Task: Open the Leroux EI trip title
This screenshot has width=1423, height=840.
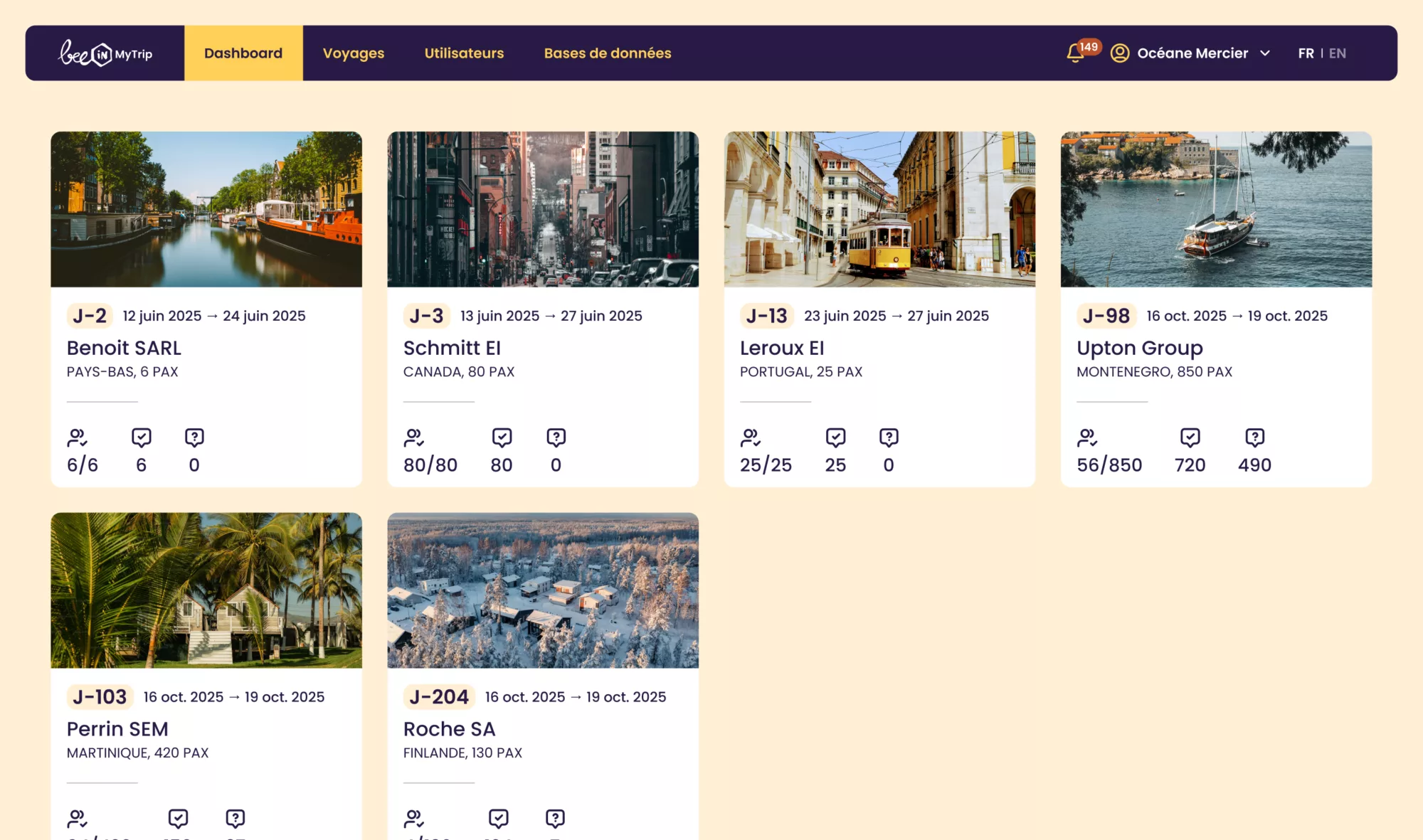Action: click(781, 348)
